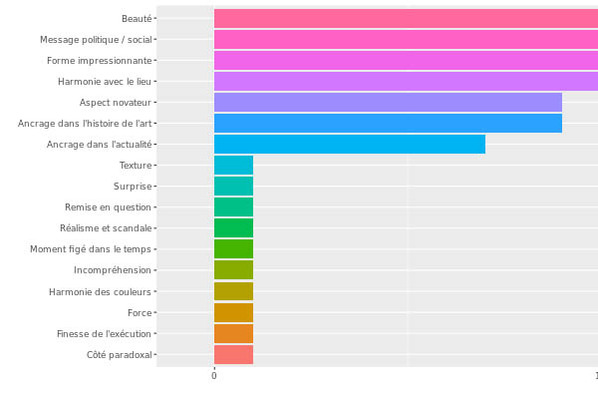Click the pink Beauté bar
The height and width of the screenshot is (399, 598).
406,19
